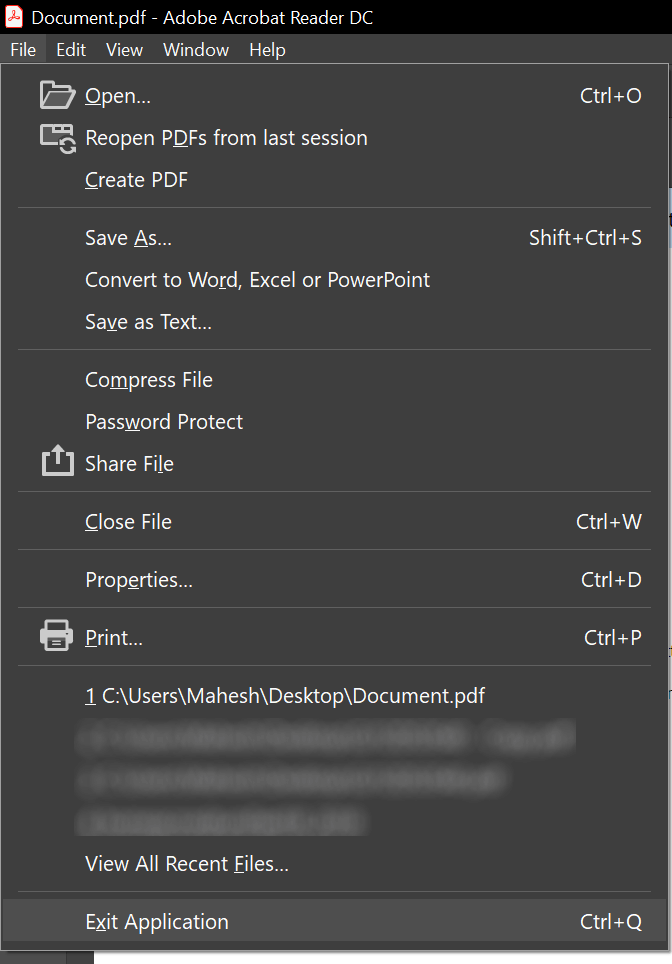Image resolution: width=672 pixels, height=964 pixels.
Task: Select Close File menu entry
Action: pos(128,522)
